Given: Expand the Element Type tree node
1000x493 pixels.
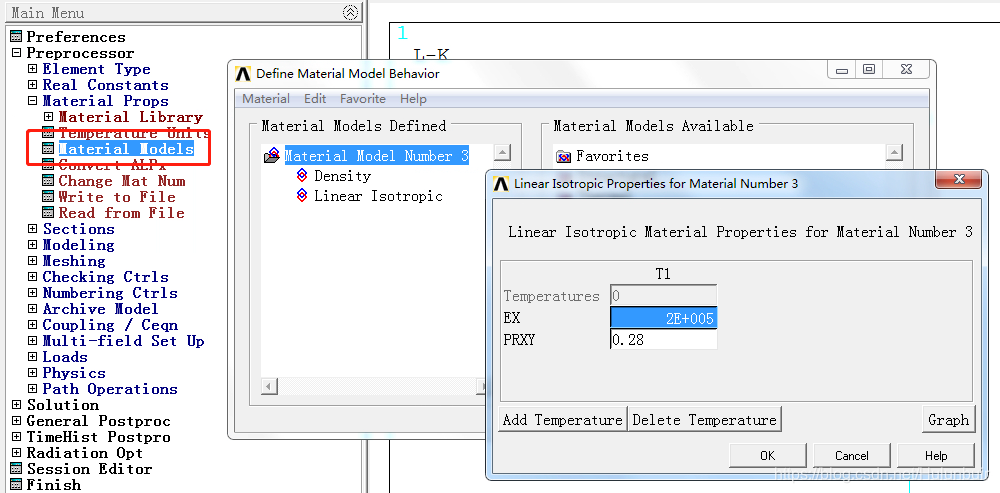Looking at the screenshot, I should click(x=32, y=69).
